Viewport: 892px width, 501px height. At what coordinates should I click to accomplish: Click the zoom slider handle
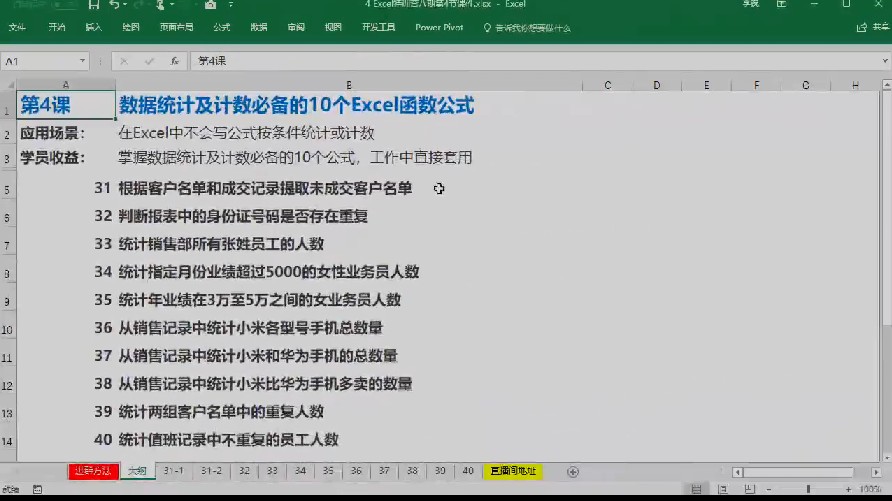click(808, 489)
